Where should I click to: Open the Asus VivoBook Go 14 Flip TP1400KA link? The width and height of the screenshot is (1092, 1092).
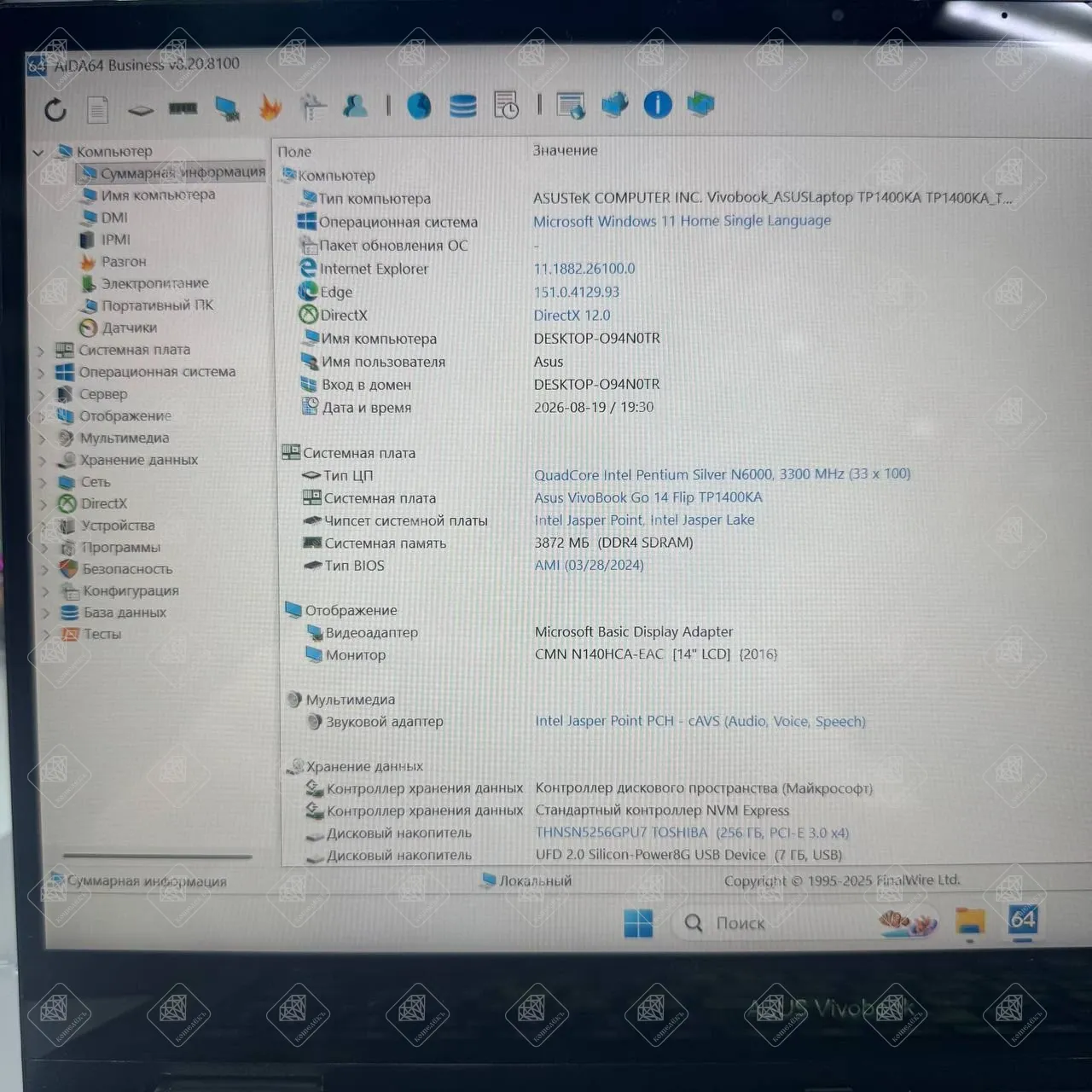coord(648,497)
